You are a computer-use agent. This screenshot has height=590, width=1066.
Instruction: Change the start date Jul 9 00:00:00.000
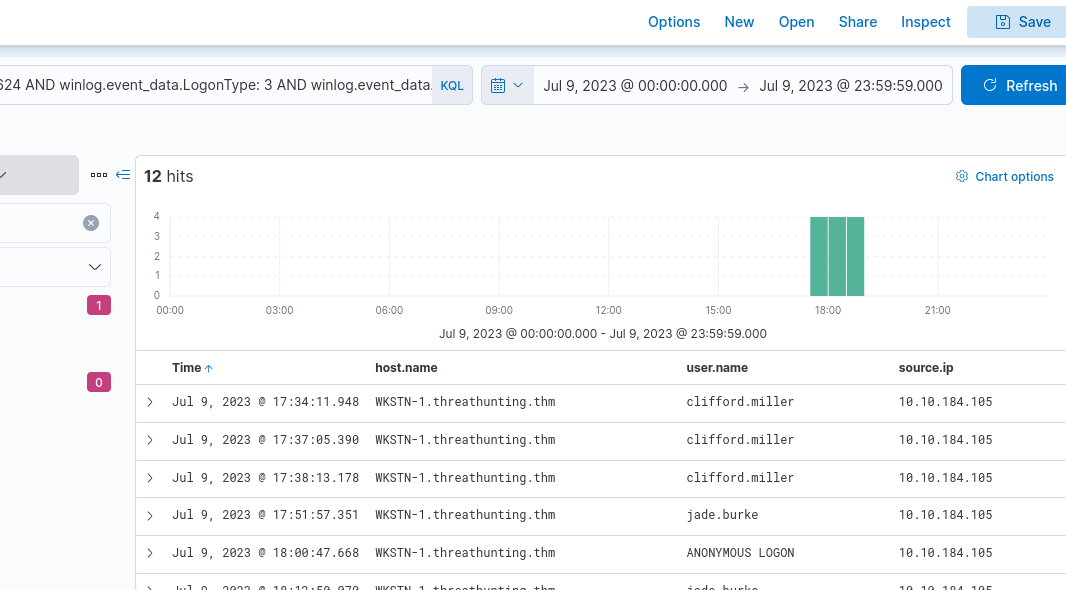tap(635, 86)
